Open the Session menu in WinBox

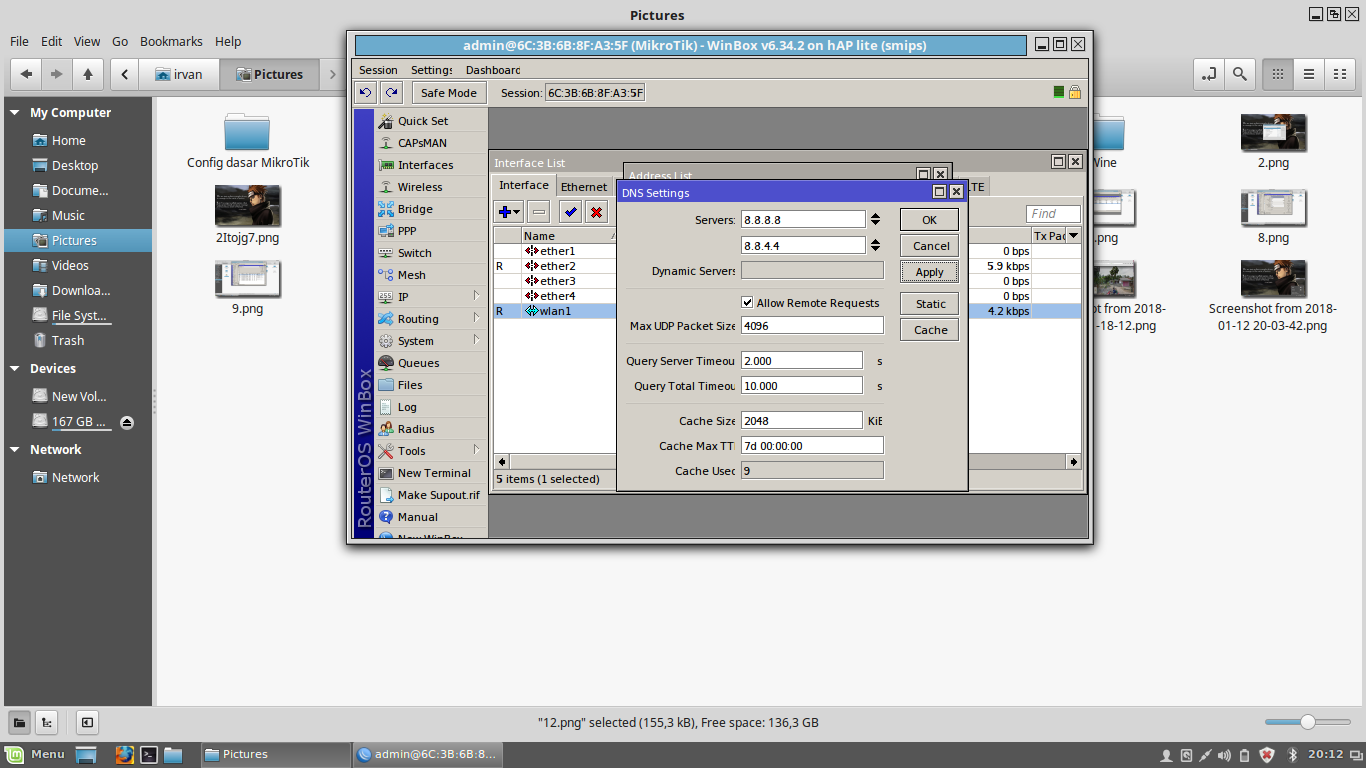pos(378,70)
